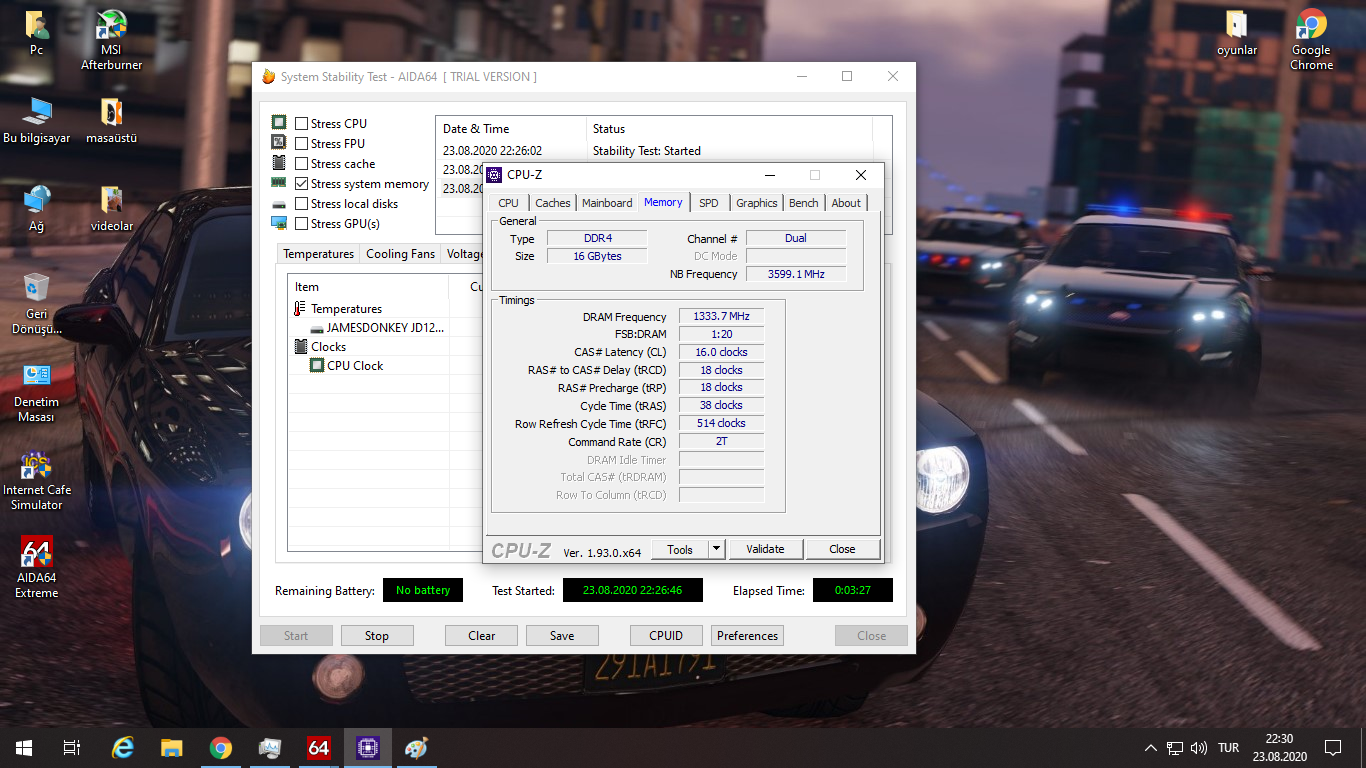This screenshot has height=768, width=1366.
Task: Open notification center icon in tray
Action: [1332, 748]
